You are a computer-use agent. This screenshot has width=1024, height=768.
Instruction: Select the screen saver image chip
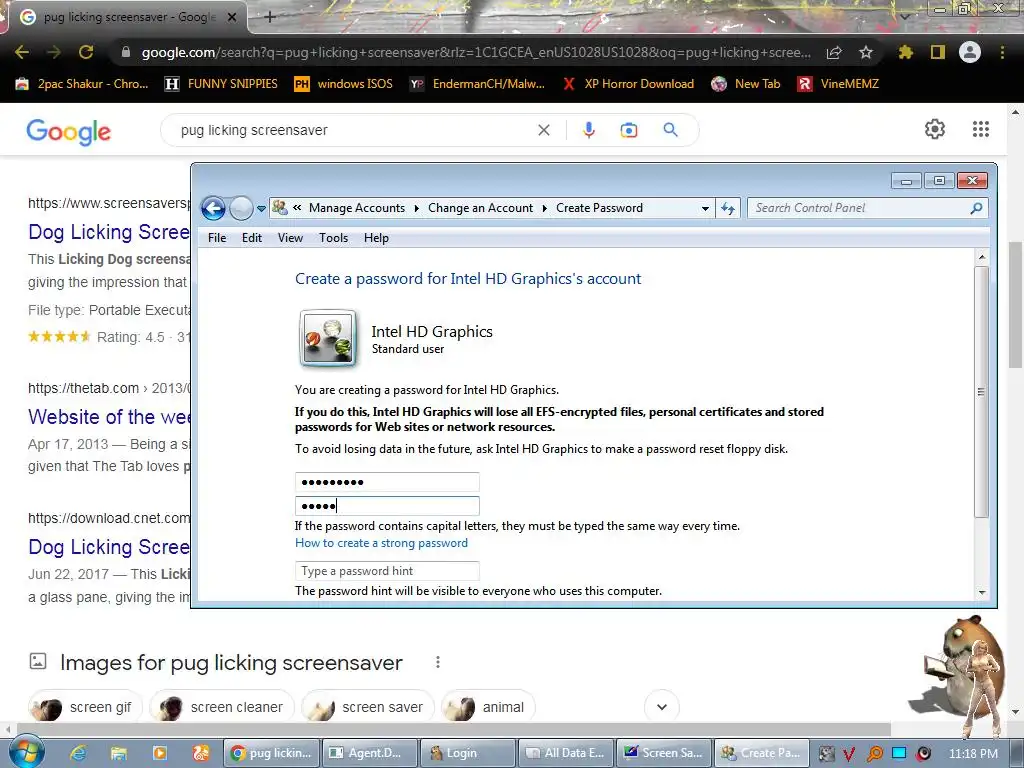click(368, 707)
